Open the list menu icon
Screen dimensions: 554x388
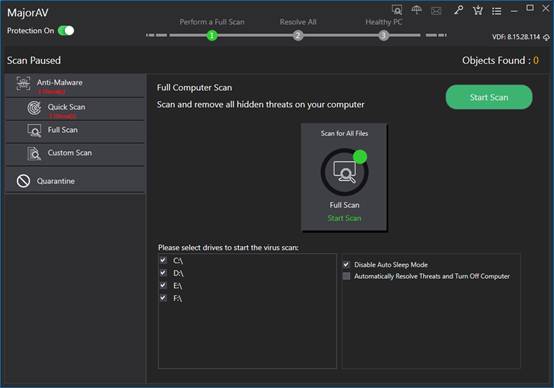tap(497, 11)
